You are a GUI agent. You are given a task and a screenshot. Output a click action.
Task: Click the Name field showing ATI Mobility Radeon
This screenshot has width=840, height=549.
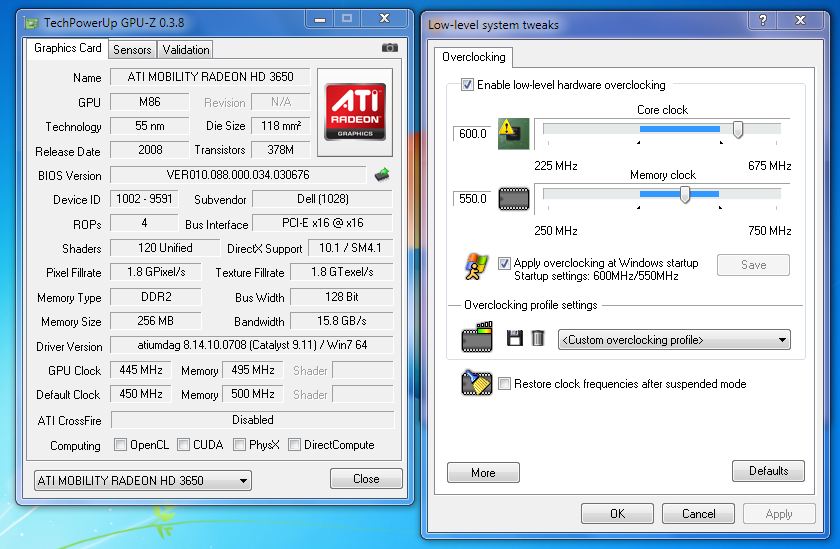tap(210, 77)
